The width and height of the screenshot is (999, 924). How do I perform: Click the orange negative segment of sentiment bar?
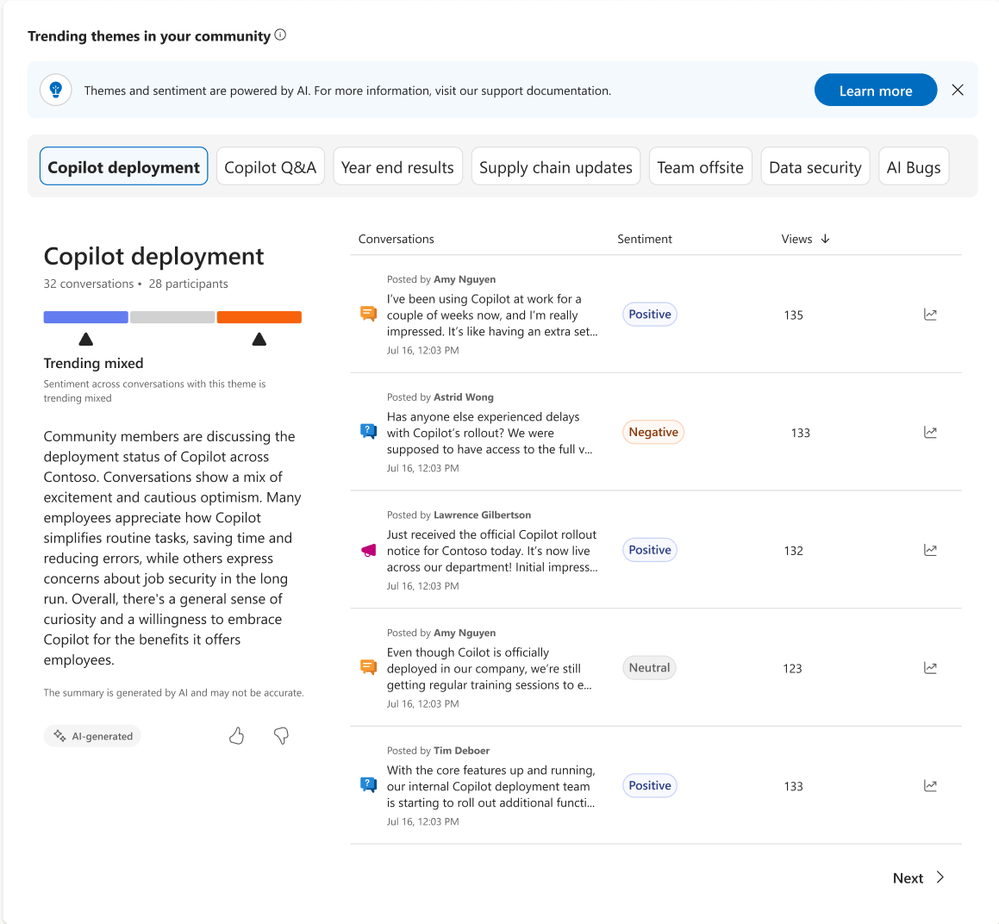pos(259,317)
